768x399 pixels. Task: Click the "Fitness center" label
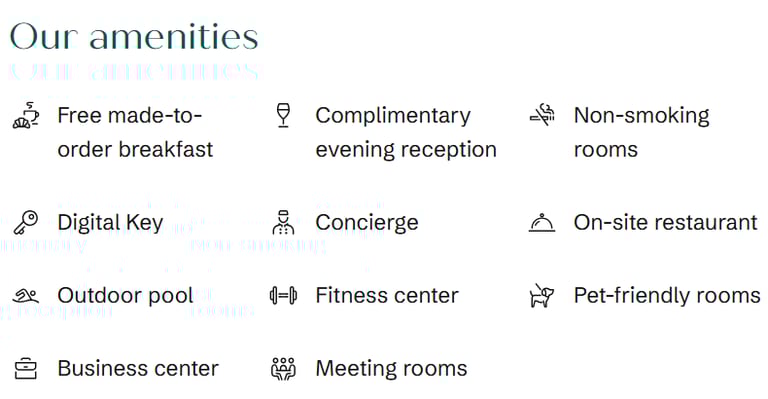pyautogui.click(x=387, y=296)
